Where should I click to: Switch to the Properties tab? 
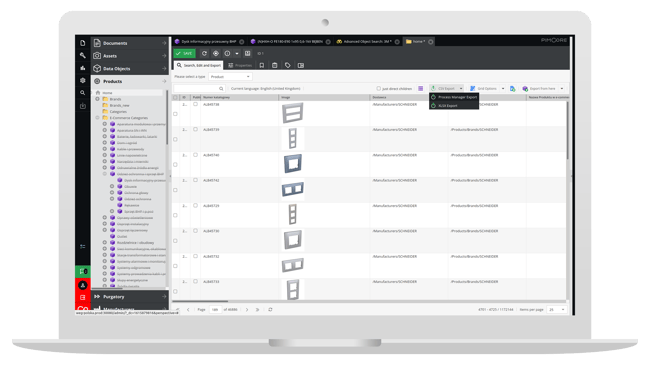pos(240,66)
